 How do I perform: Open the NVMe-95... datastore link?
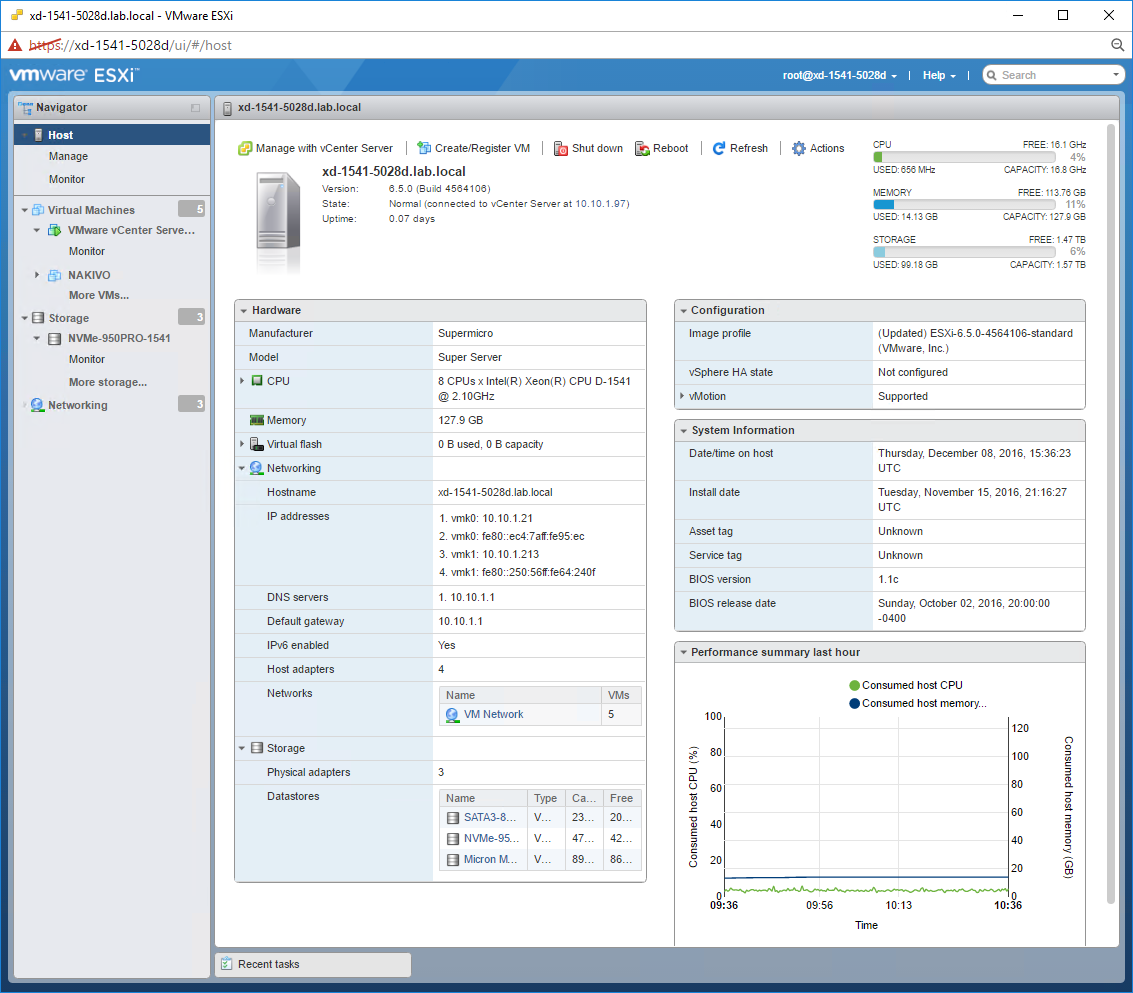click(x=491, y=838)
